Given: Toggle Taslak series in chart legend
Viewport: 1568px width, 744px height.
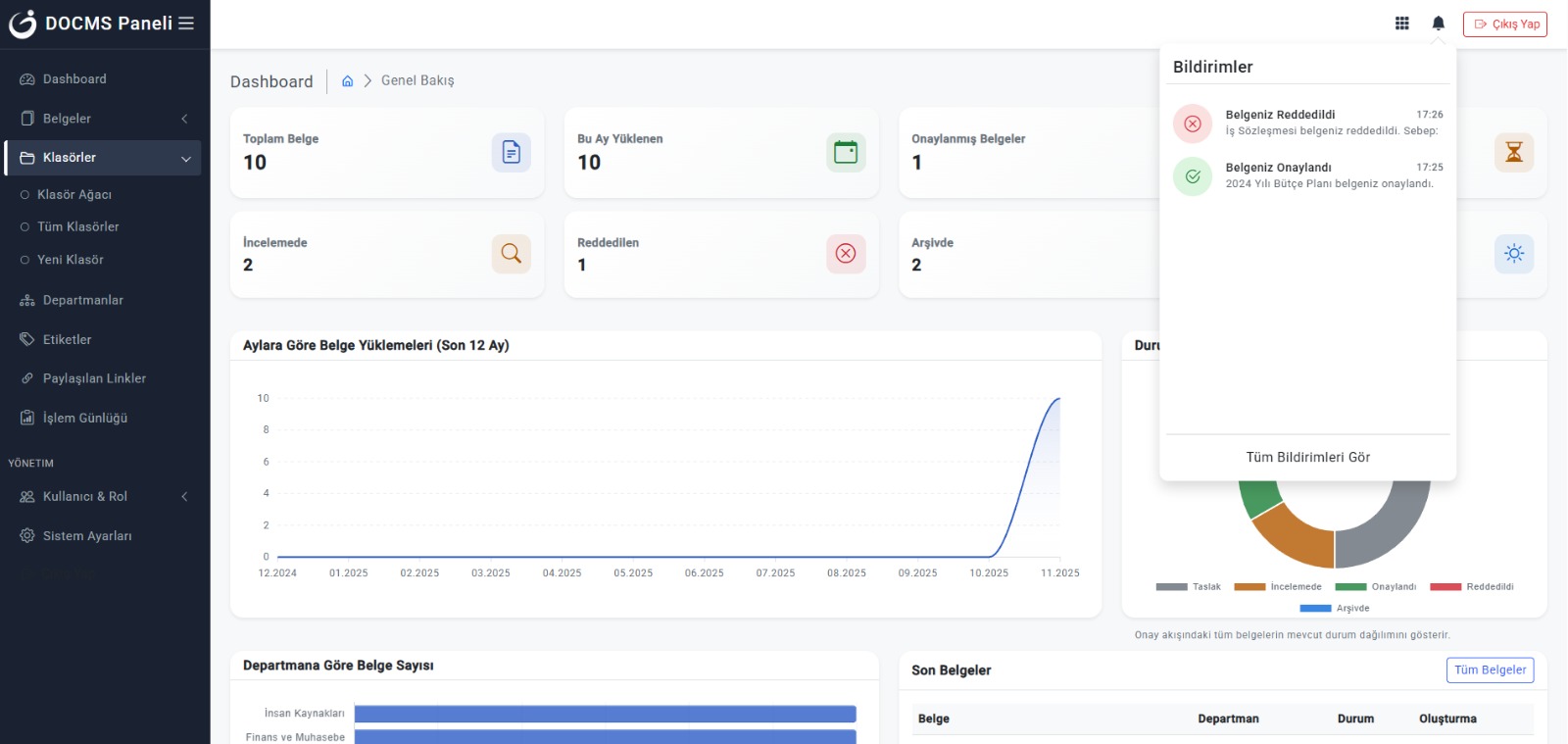Looking at the screenshot, I should pos(1188,587).
